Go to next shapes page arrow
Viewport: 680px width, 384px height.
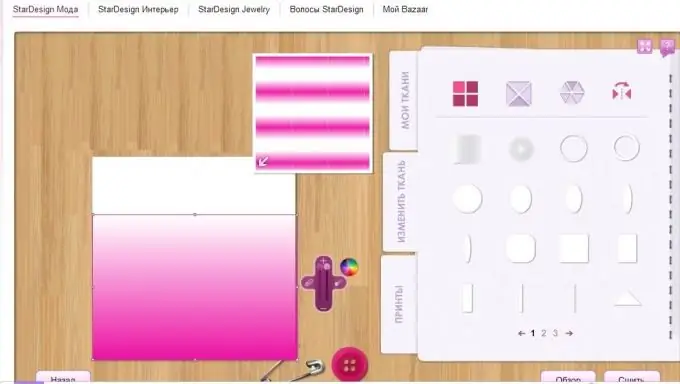tap(569, 333)
